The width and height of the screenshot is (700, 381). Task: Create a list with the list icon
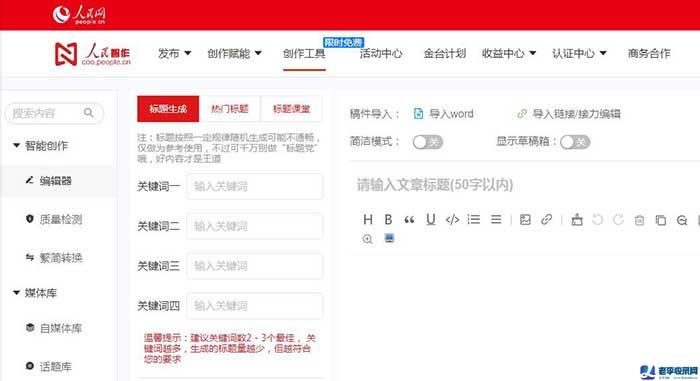[x=474, y=219]
